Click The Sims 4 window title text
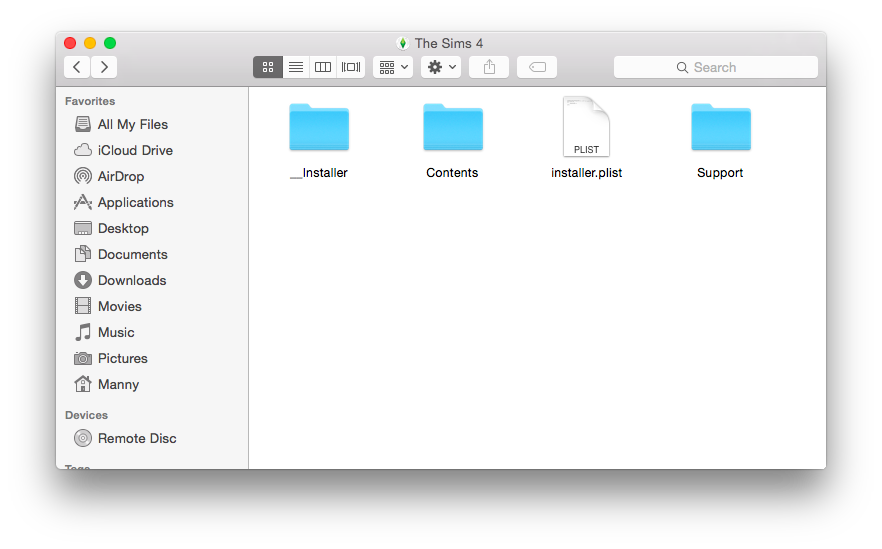 [449, 43]
